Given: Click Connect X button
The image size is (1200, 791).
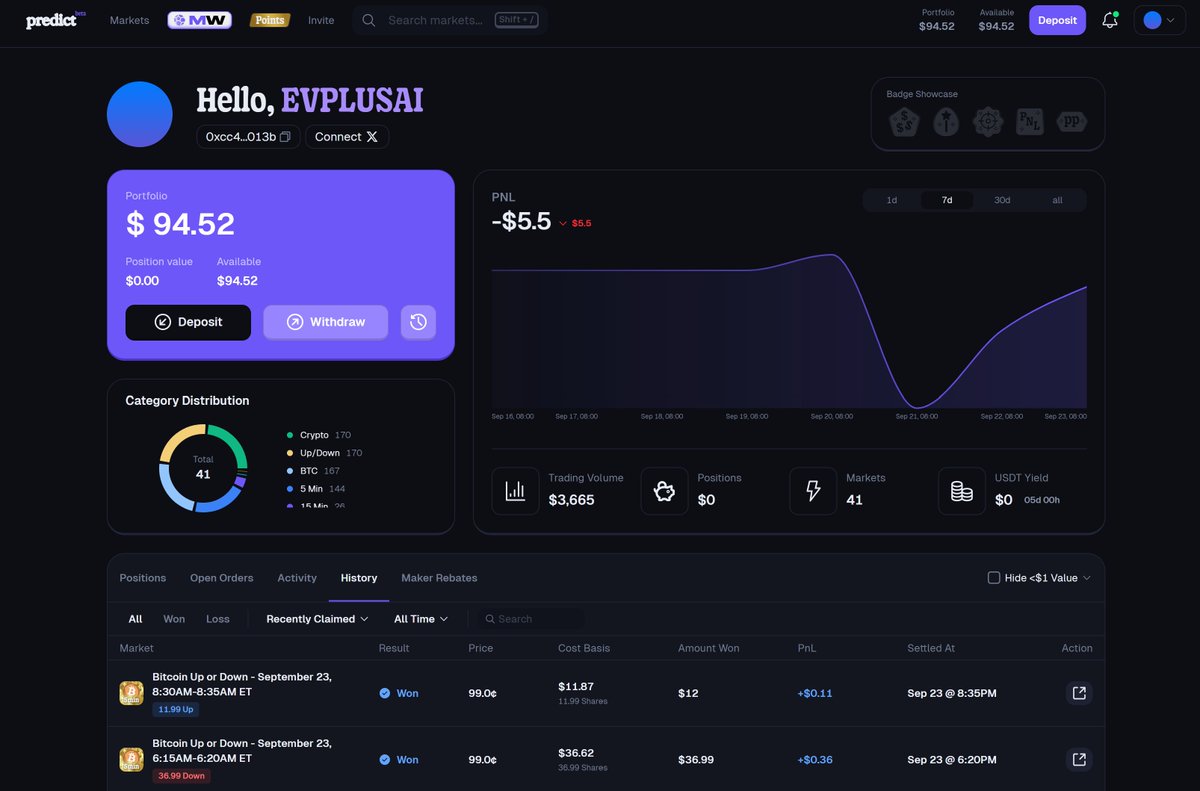Looking at the screenshot, I should 347,137.
